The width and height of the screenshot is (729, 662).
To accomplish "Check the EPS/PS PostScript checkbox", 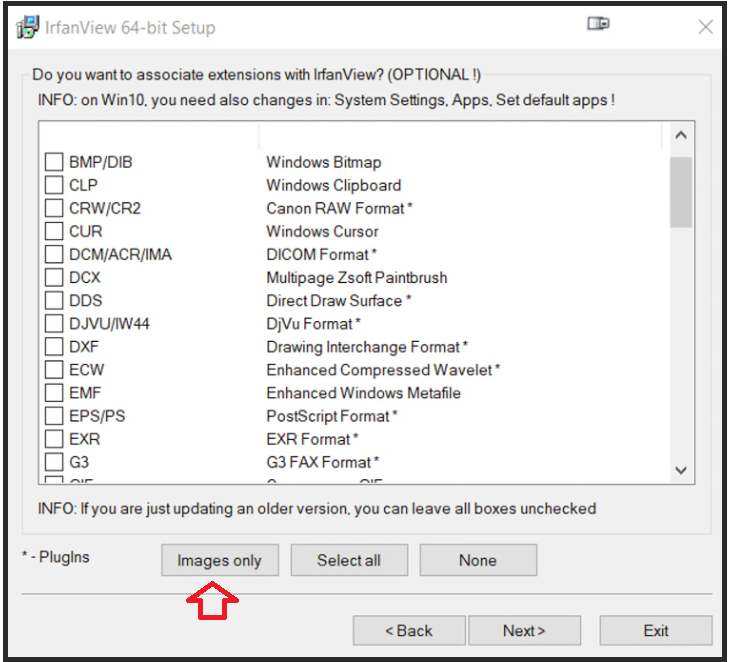I will coord(54,416).
